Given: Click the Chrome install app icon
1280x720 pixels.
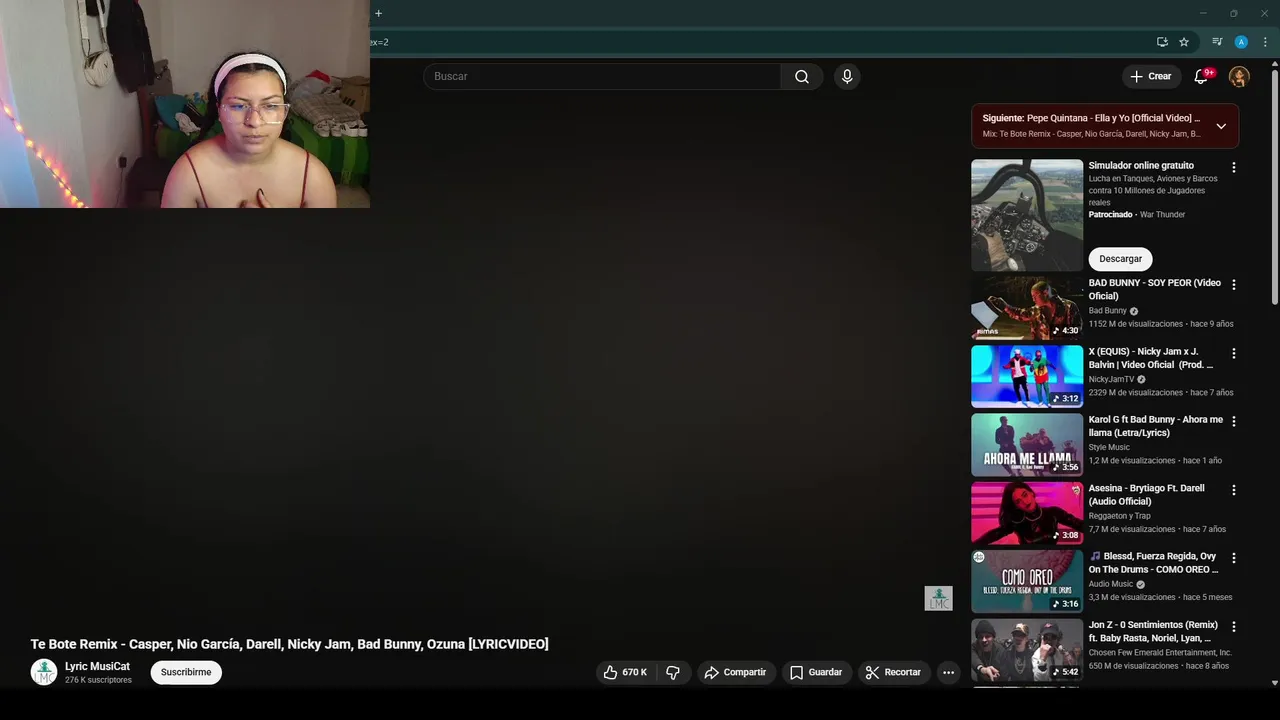Looking at the screenshot, I should click(x=1162, y=42).
